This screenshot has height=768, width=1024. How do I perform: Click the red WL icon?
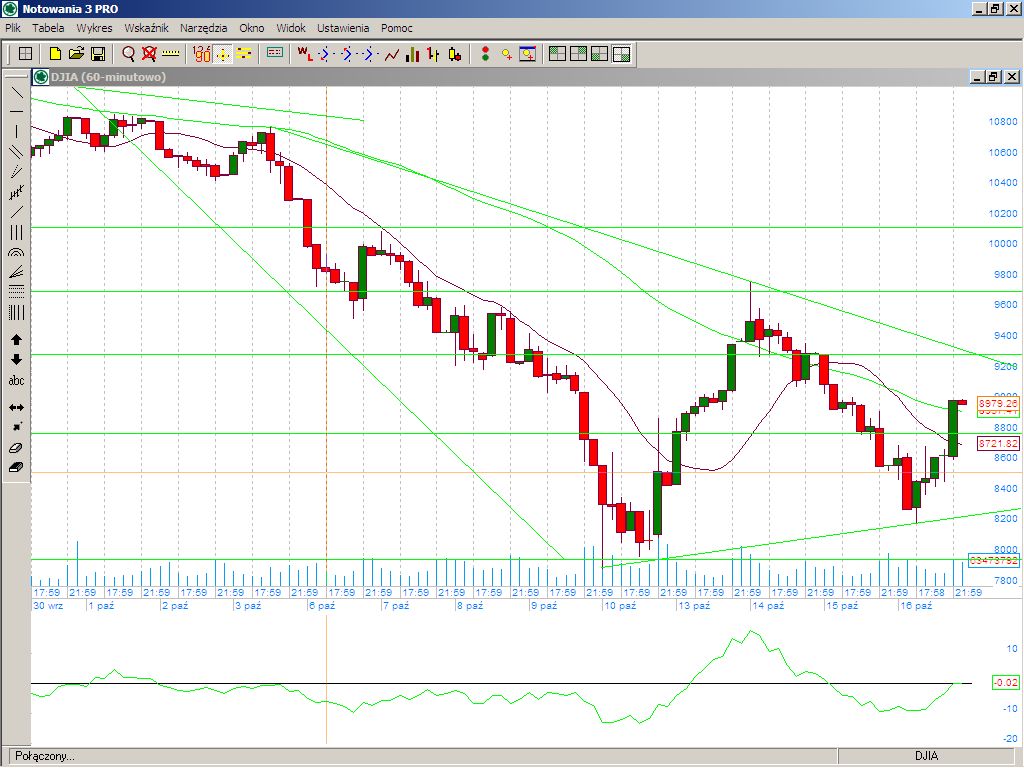[x=305, y=54]
